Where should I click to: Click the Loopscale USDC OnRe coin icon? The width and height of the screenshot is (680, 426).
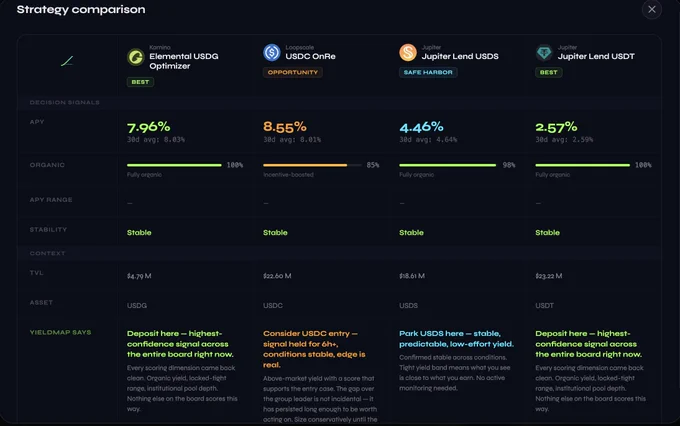[272, 52]
